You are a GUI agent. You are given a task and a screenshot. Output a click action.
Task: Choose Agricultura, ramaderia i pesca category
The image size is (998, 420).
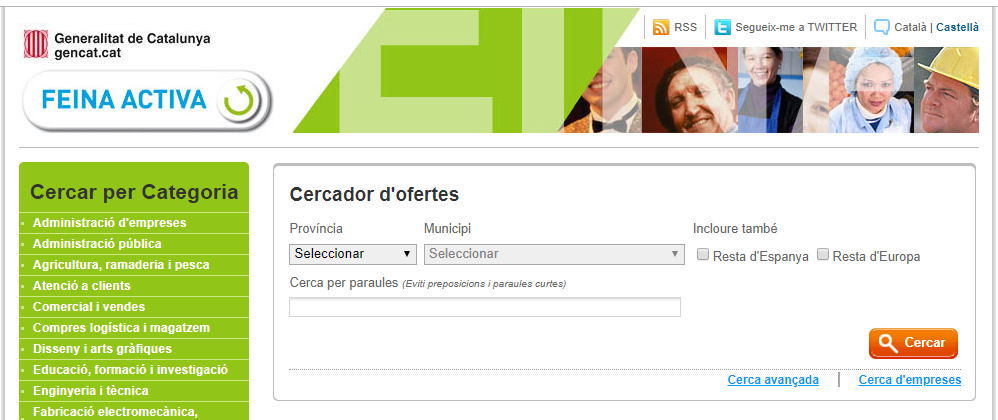point(121,265)
